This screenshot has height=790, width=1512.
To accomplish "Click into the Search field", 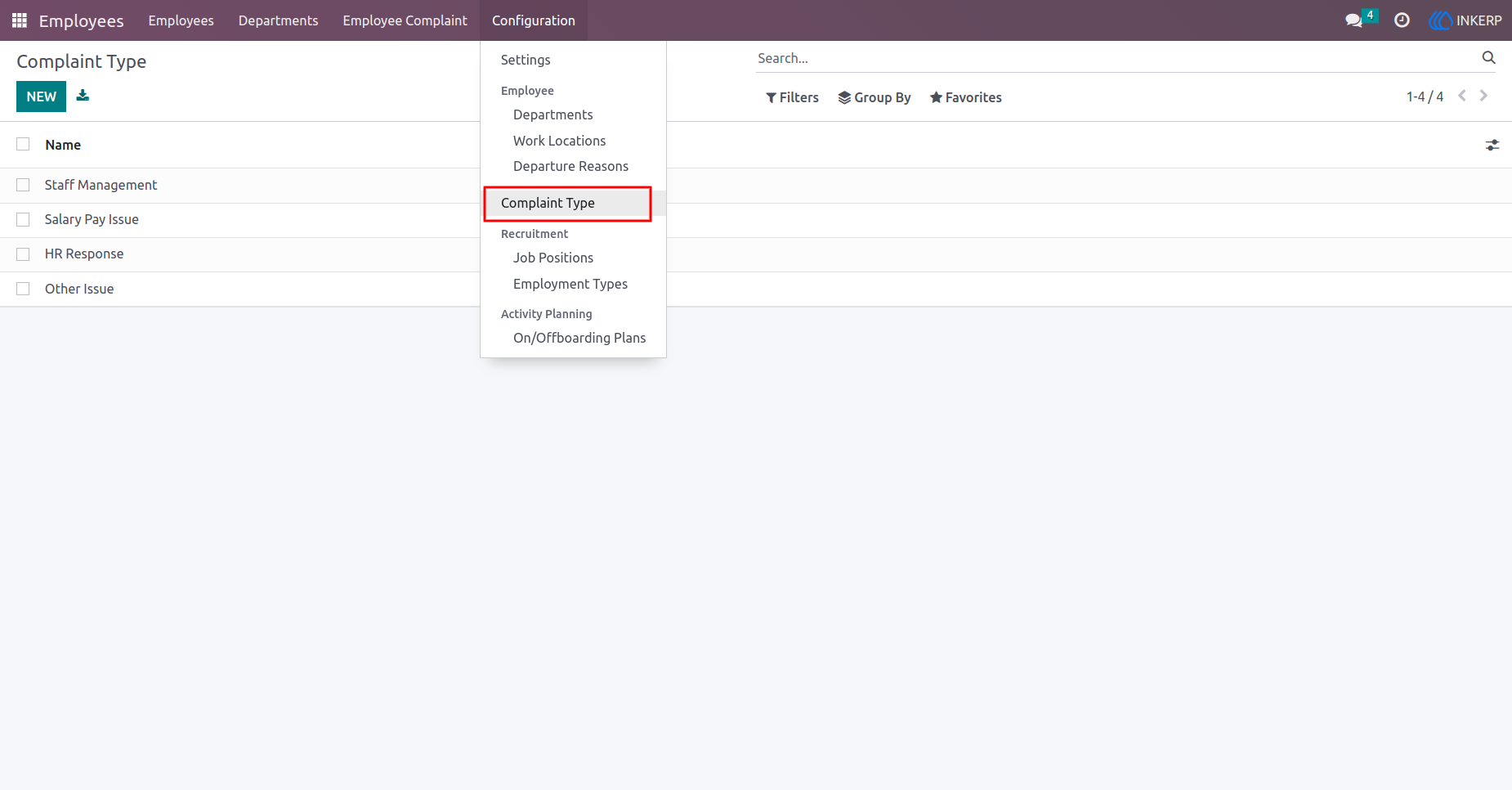I will pyautogui.click(x=1116, y=58).
